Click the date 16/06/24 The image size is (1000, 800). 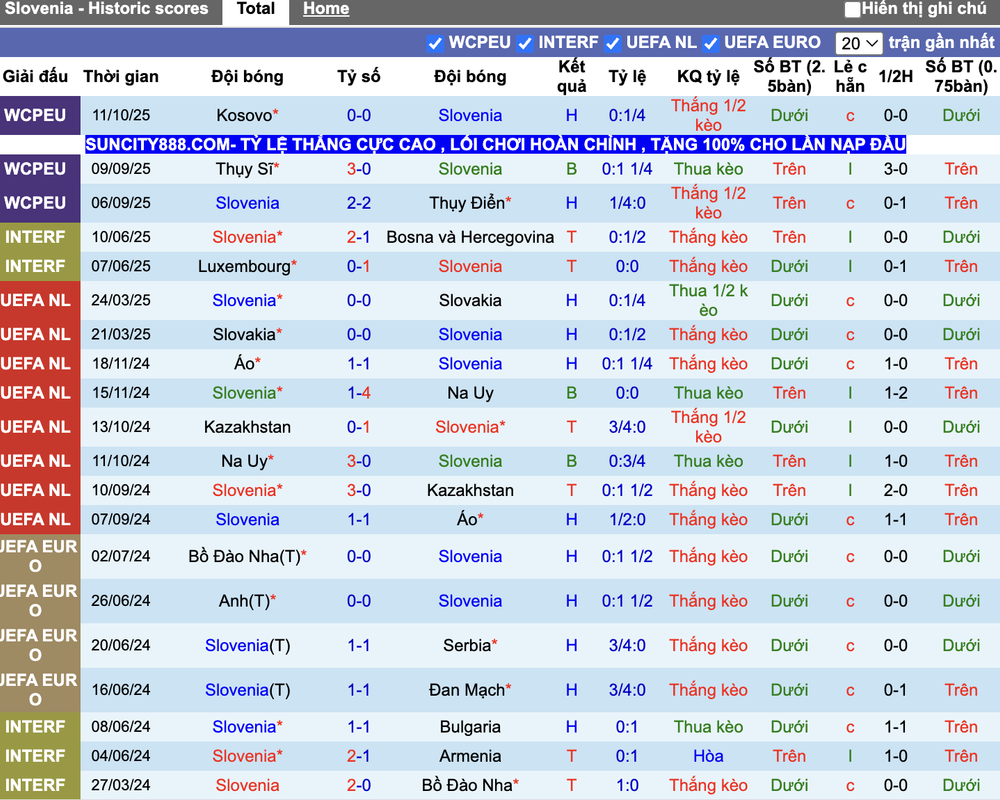tap(121, 690)
